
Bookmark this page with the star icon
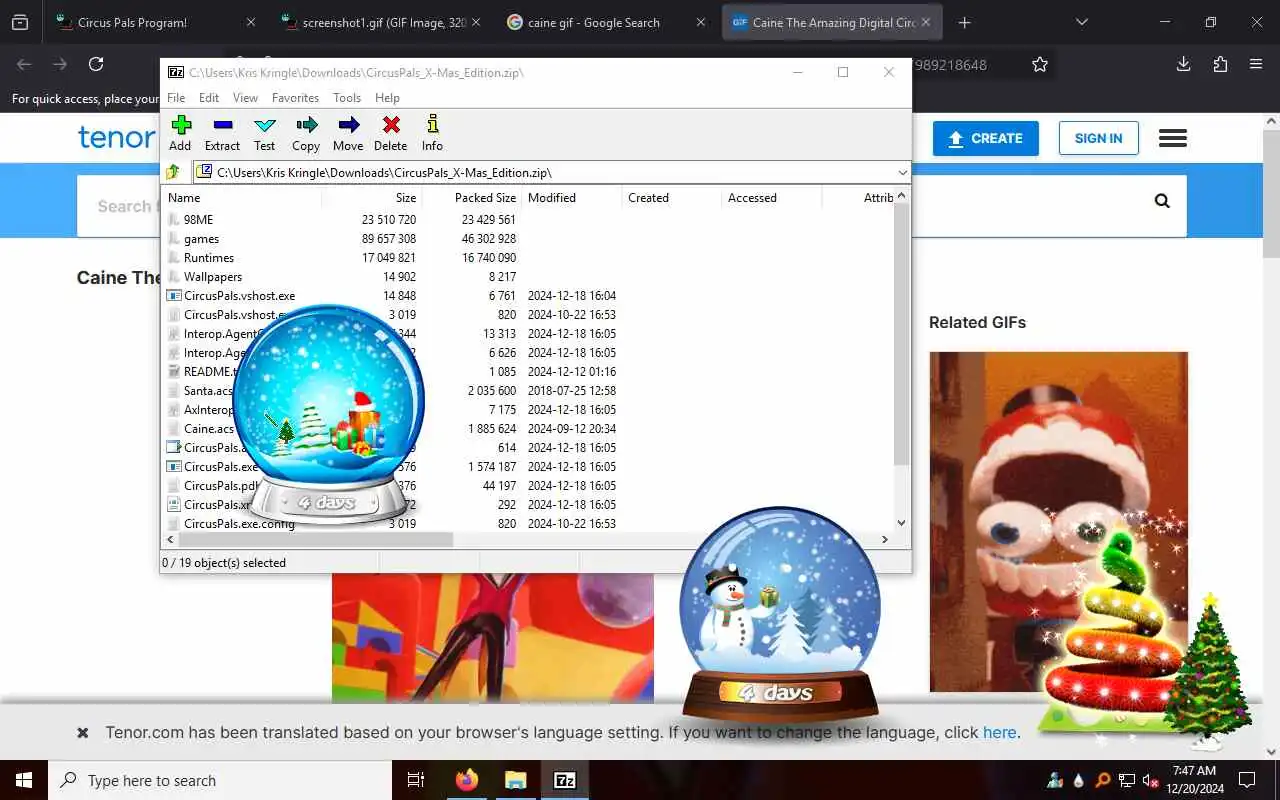point(1040,64)
